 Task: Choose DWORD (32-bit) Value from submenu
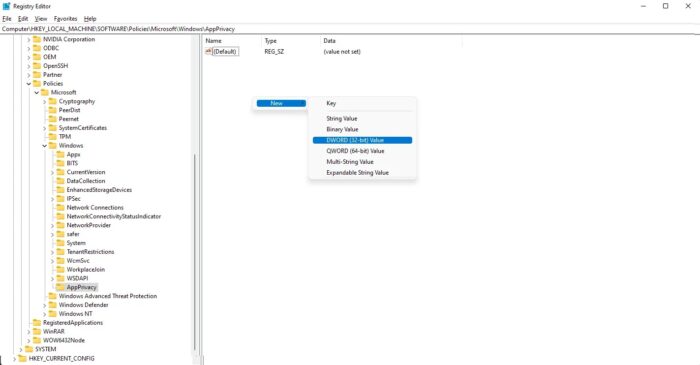click(362, 140)
